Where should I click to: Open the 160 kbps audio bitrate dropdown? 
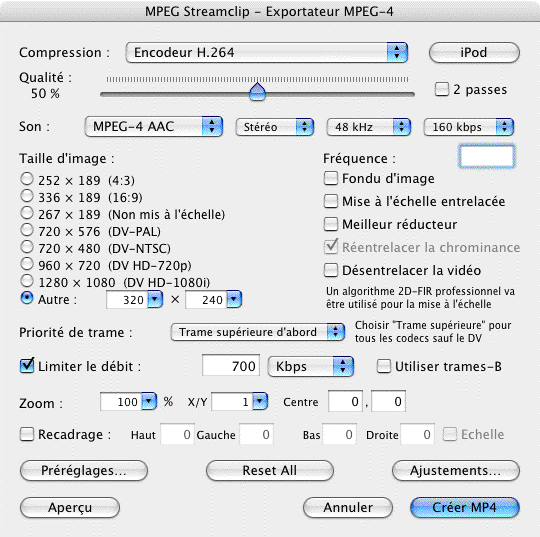pyautogui.click(x=468, y=127)
